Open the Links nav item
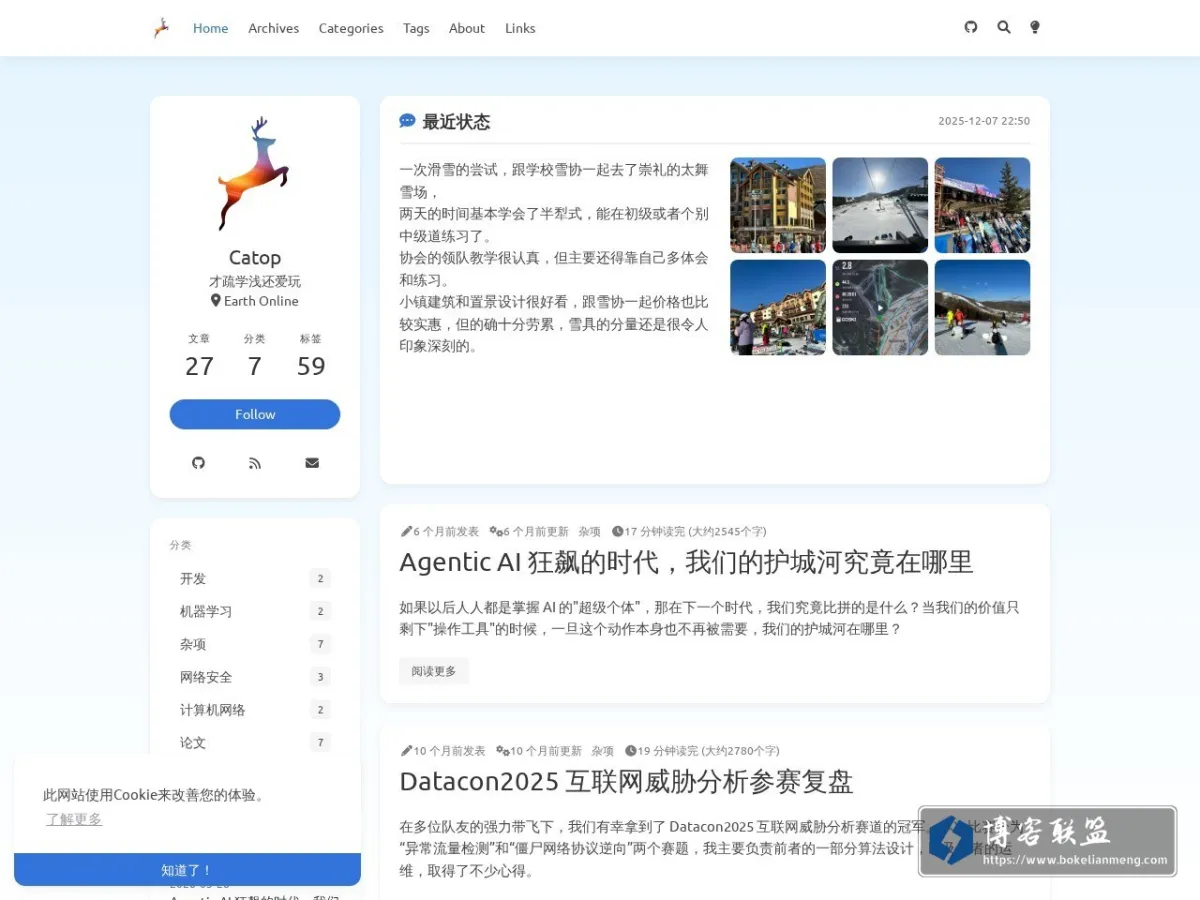The width and height of the screenshot is (1200, 900). point(520,28)
